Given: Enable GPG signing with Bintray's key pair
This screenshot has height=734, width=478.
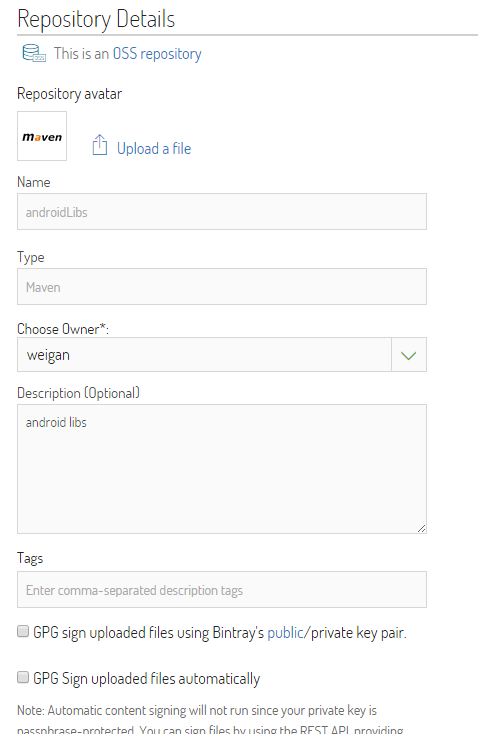Looking at the screenshot, I should [23, 631].
